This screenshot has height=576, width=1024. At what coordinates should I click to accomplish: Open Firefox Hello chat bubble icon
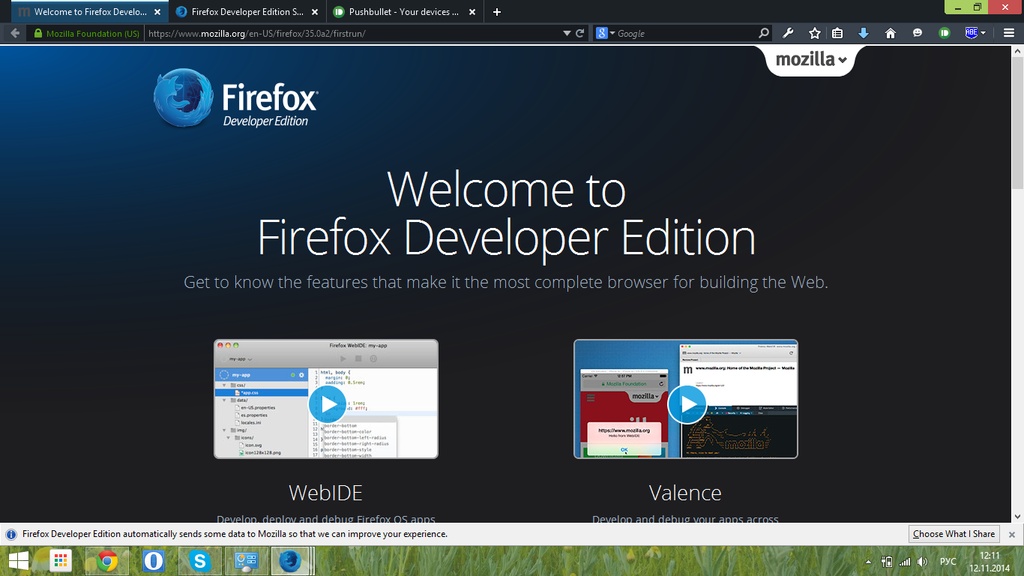coord(918,32)
